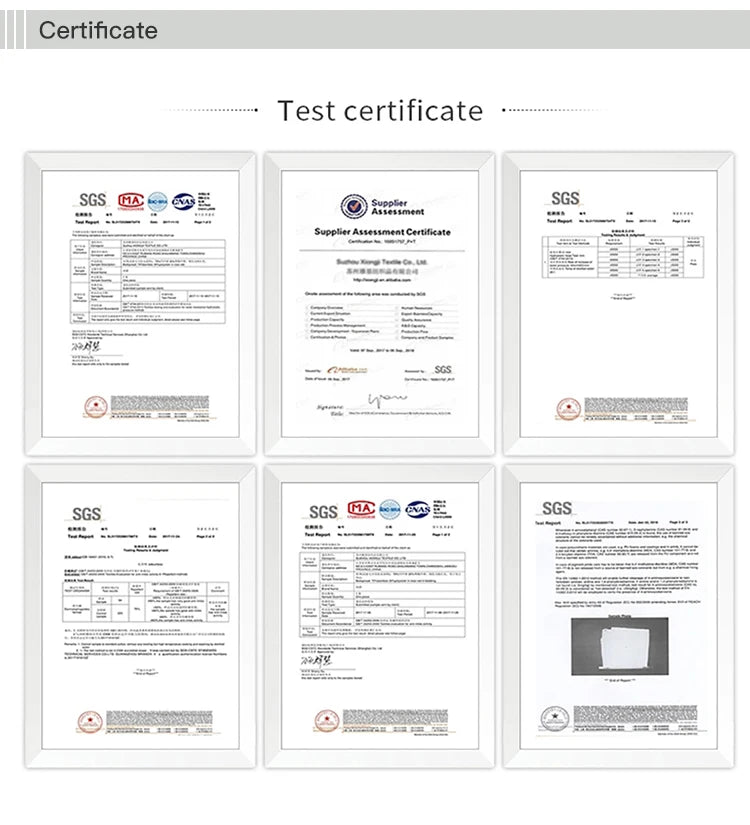The width and height of the screenshot is (750, 825).
Task: Click the Production Capacity checkbox on the supplier certificate
Action: click(307, 321)
